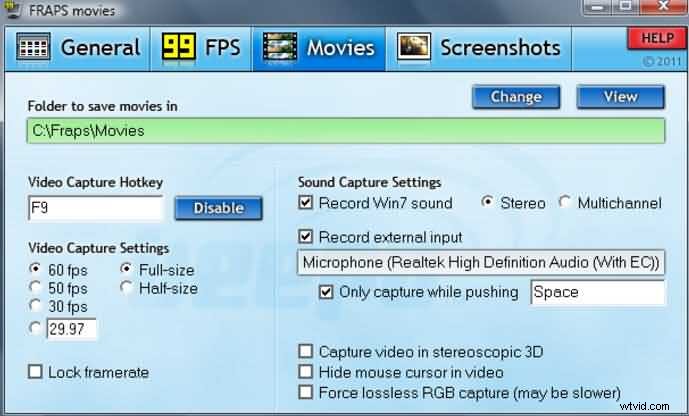
Task: Click the Video Capture Hotkey field
Action: click(x=95, y=208)
